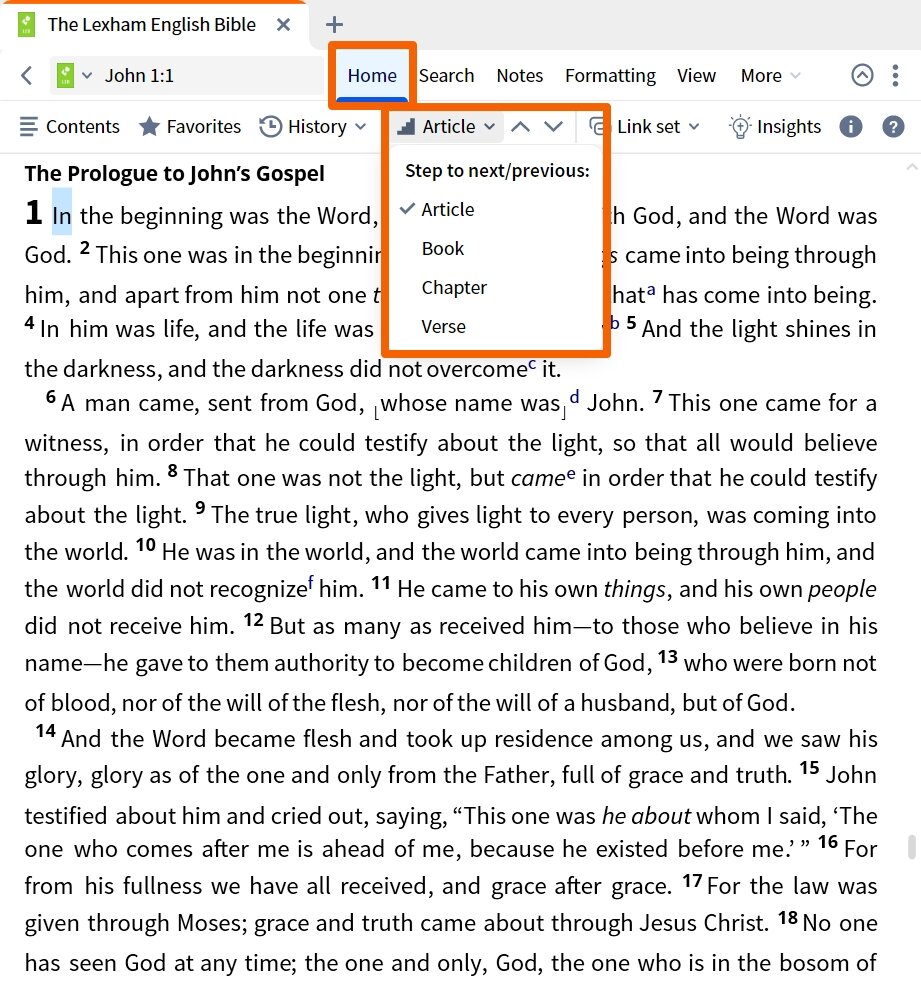Click footnote f after 'recognize'

[311, 582]
